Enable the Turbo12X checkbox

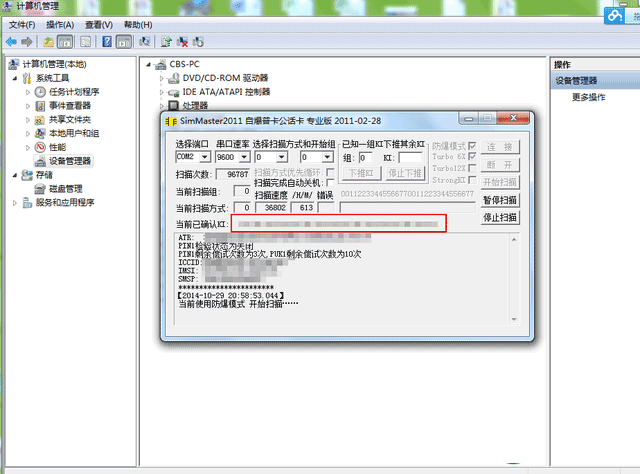[472, 168]
